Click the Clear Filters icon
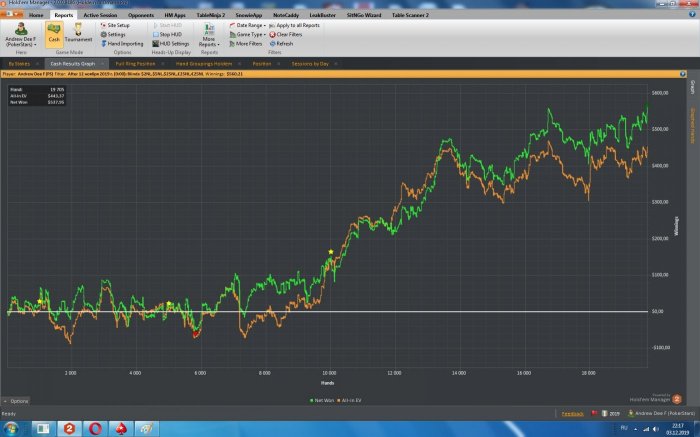Viewport: 700px width, 437px height. click(x=285, y=34)
